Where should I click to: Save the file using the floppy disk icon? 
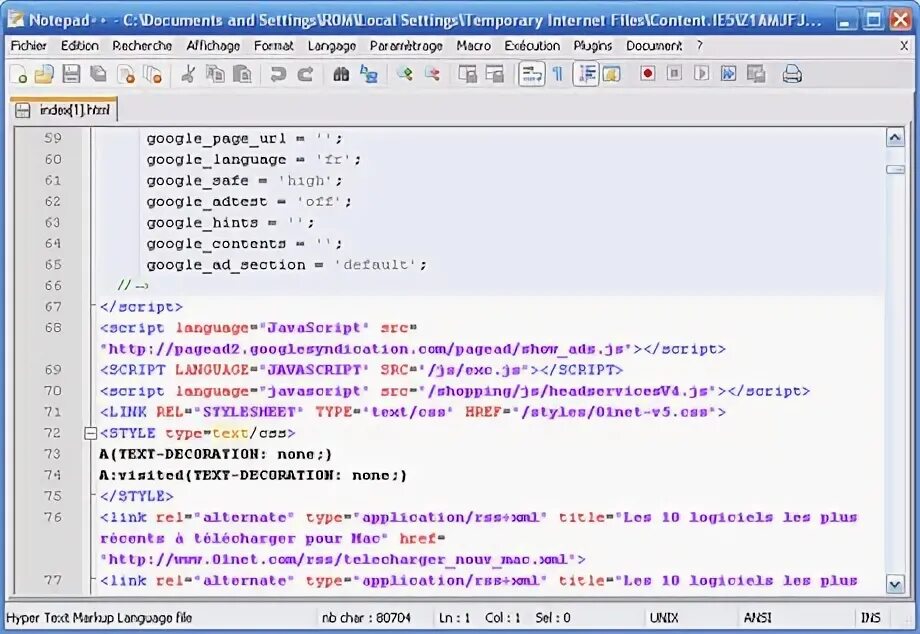[x=71, y=74]
